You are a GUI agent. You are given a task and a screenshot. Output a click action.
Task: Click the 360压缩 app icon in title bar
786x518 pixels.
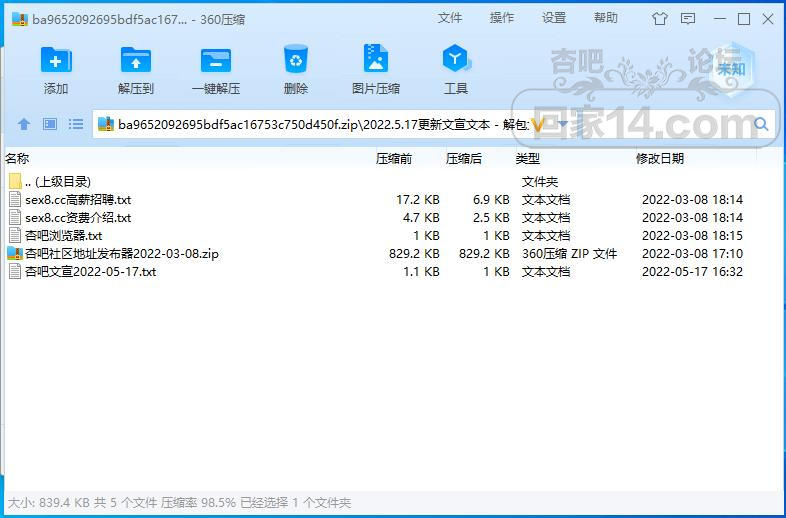pos(20,20)
